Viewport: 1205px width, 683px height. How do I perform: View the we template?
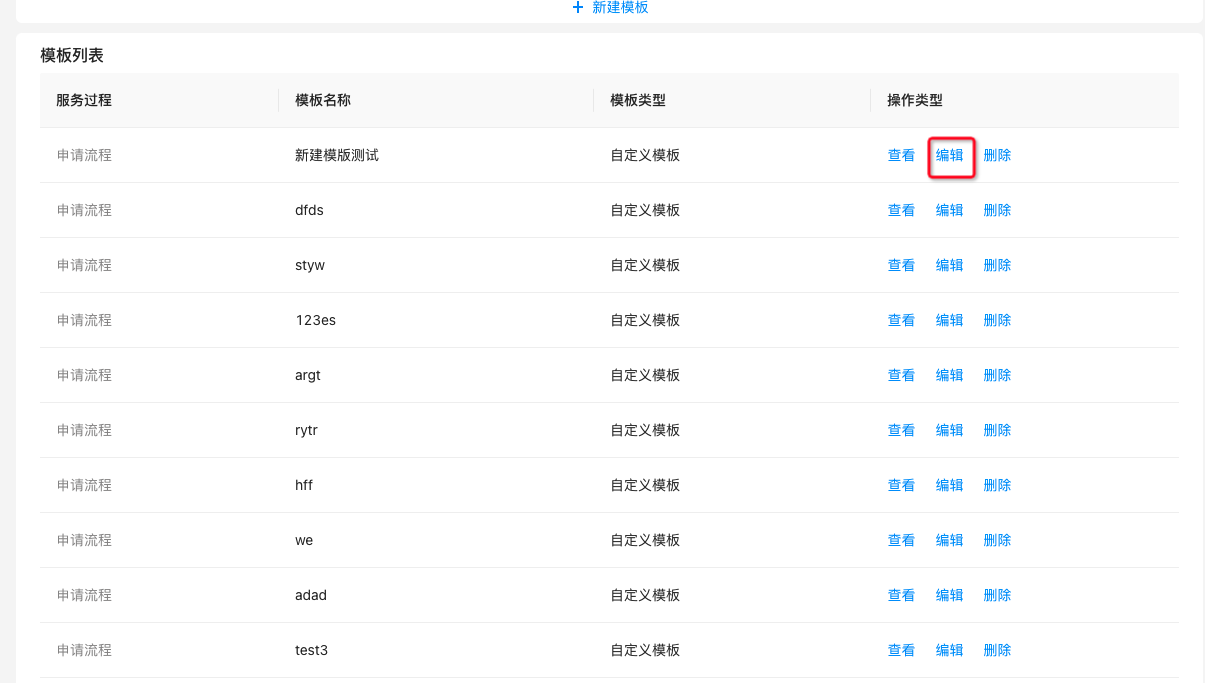(901, 540)
